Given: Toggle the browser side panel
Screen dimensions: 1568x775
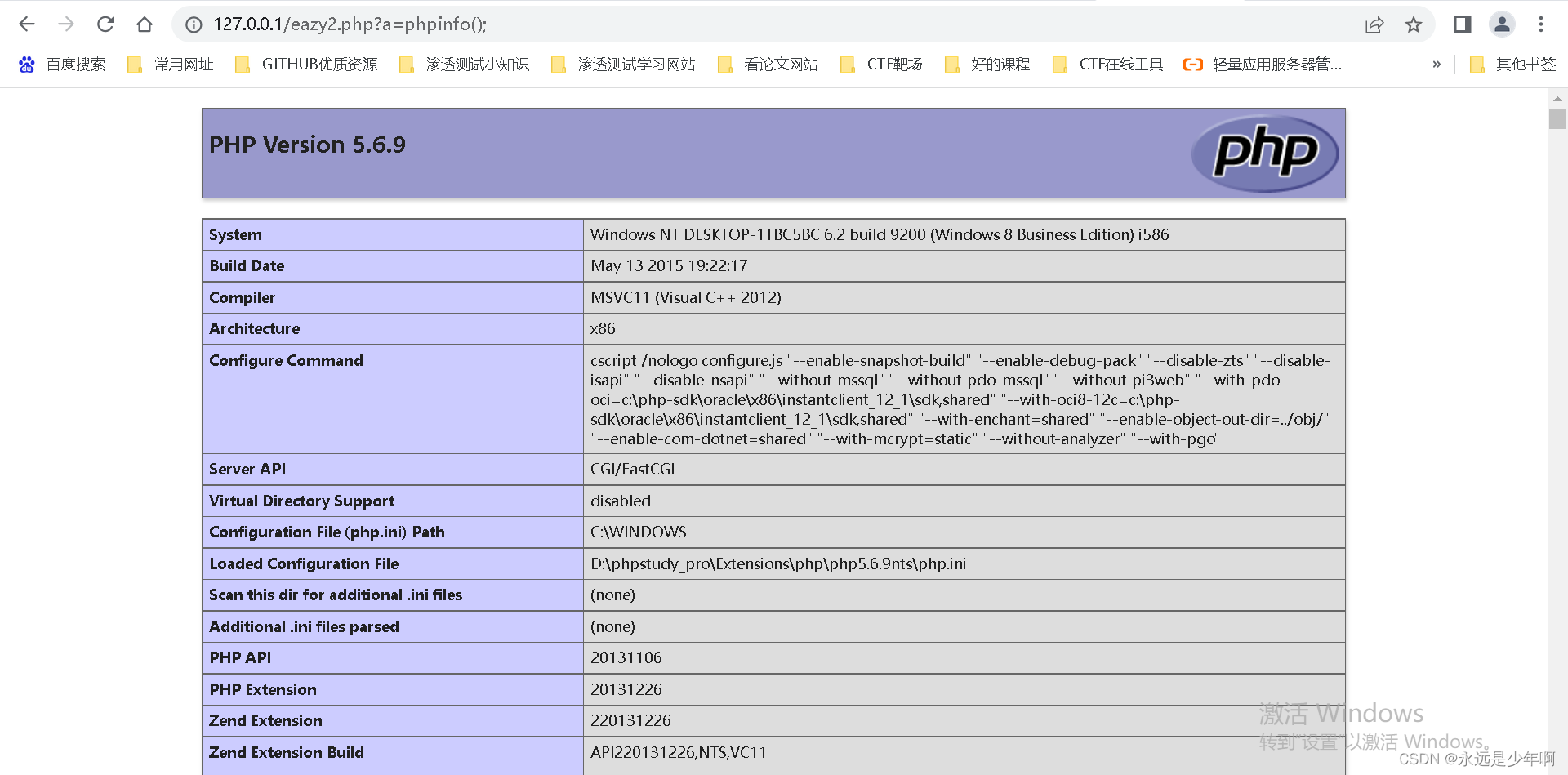Looking at the screenshot, I should [x=1463, y=24].
